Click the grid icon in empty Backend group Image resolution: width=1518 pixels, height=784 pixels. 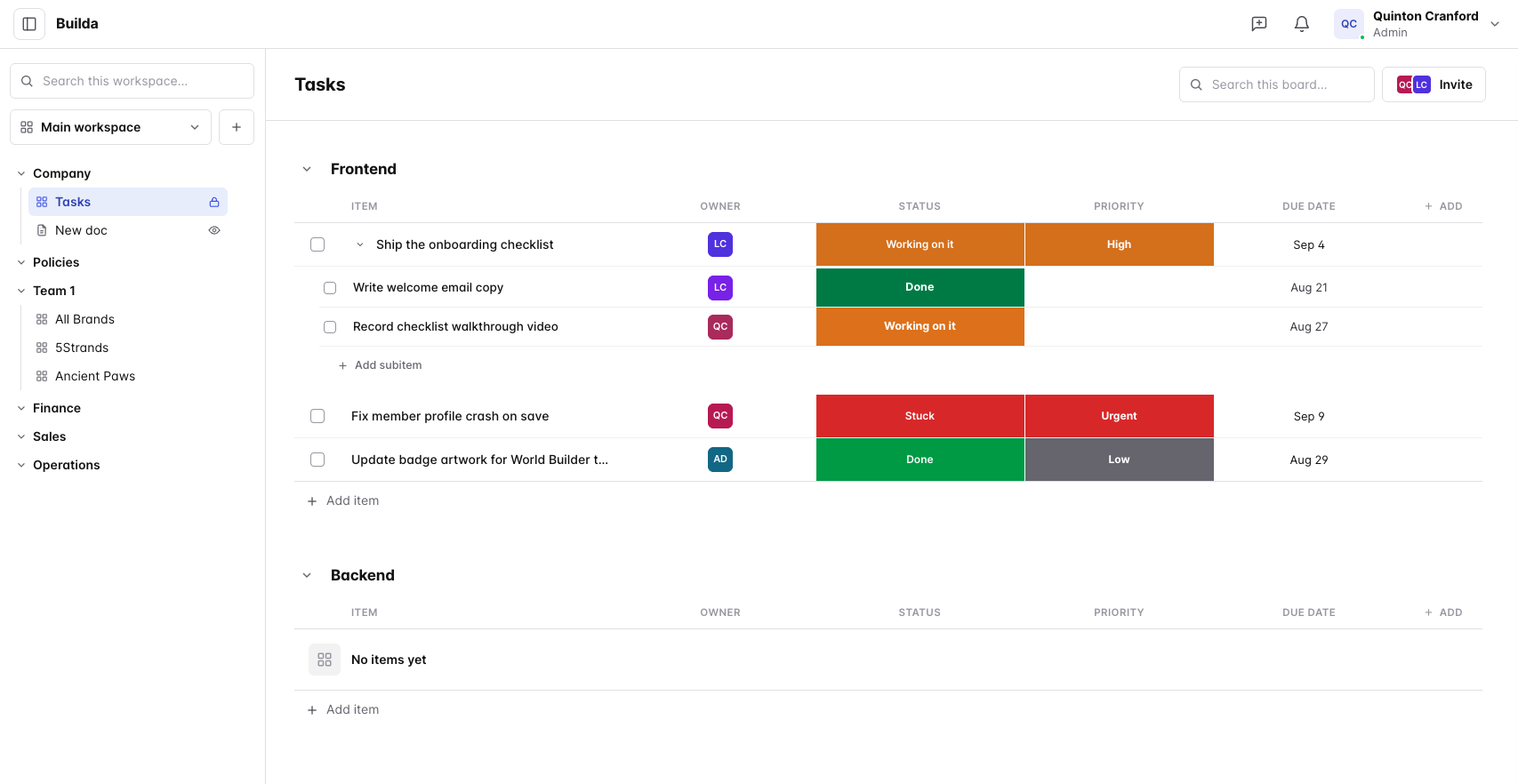click(x=325, y=660)
